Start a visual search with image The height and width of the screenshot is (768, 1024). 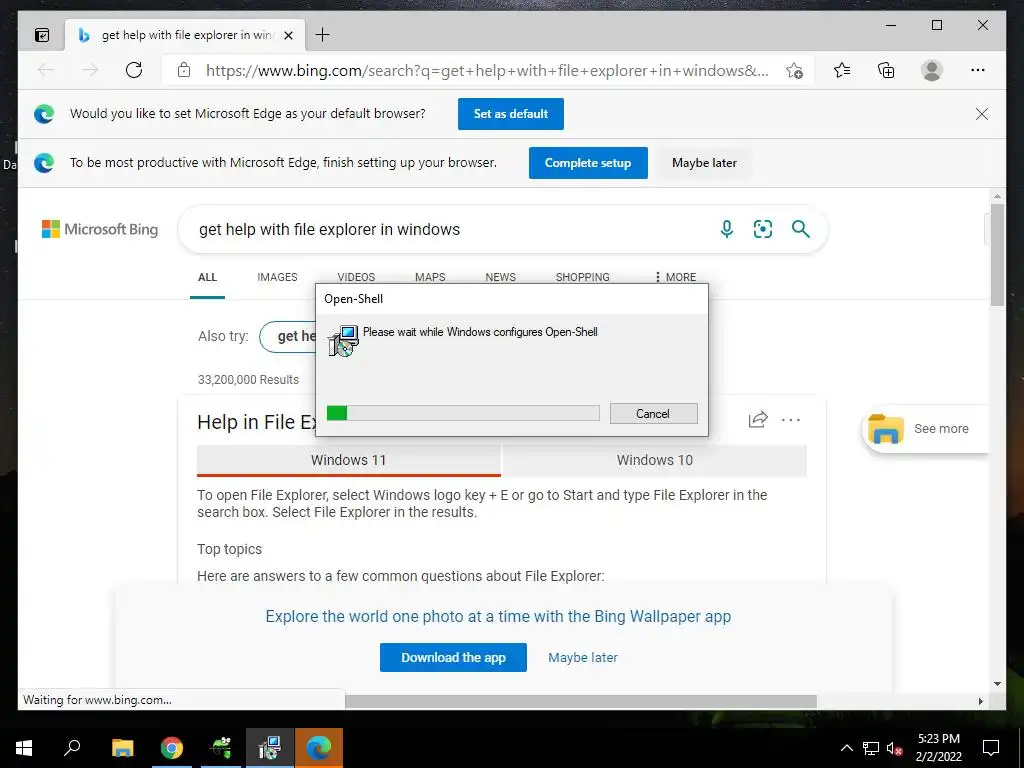pos(763,229)
